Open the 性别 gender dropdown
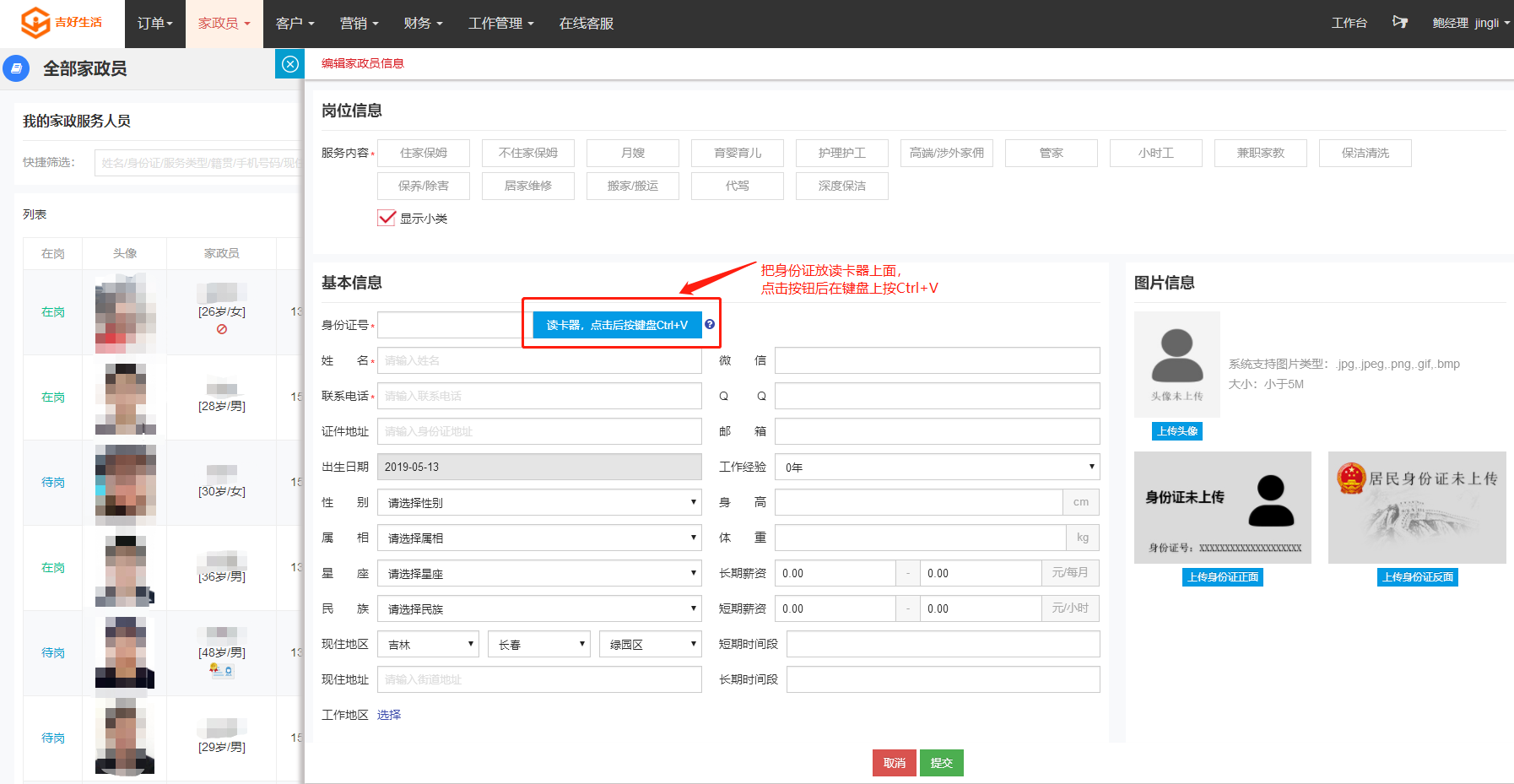This screenshot has width=1514, height=784. pyautogui.click(x=539, y=502)
